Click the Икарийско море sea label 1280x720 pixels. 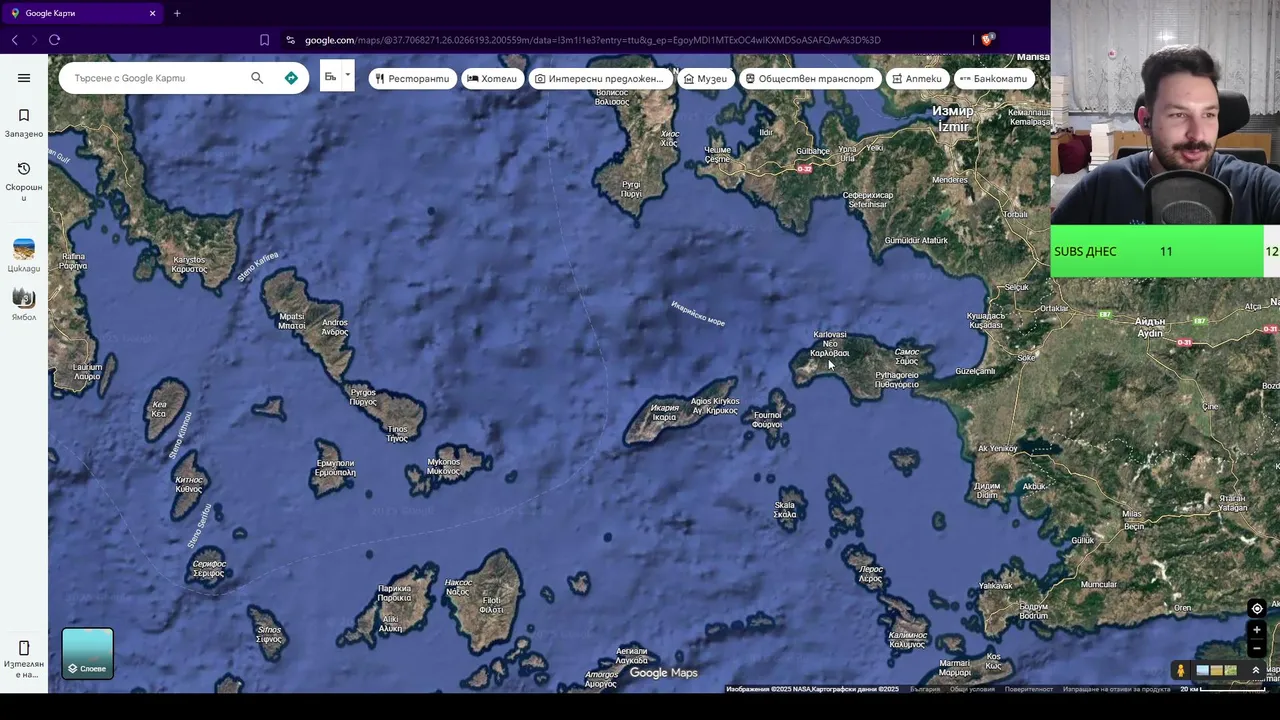(x=698, y=313)
